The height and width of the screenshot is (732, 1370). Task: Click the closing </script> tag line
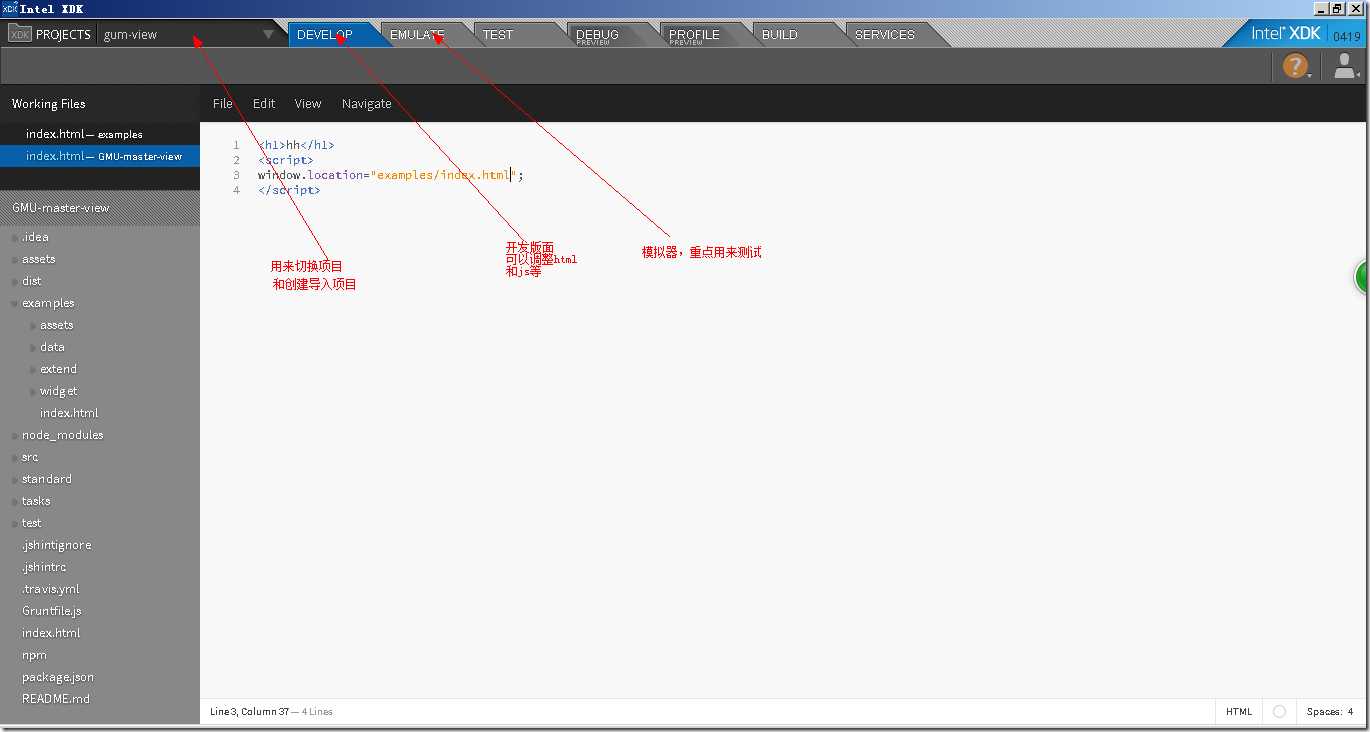[x=289, y=190]
